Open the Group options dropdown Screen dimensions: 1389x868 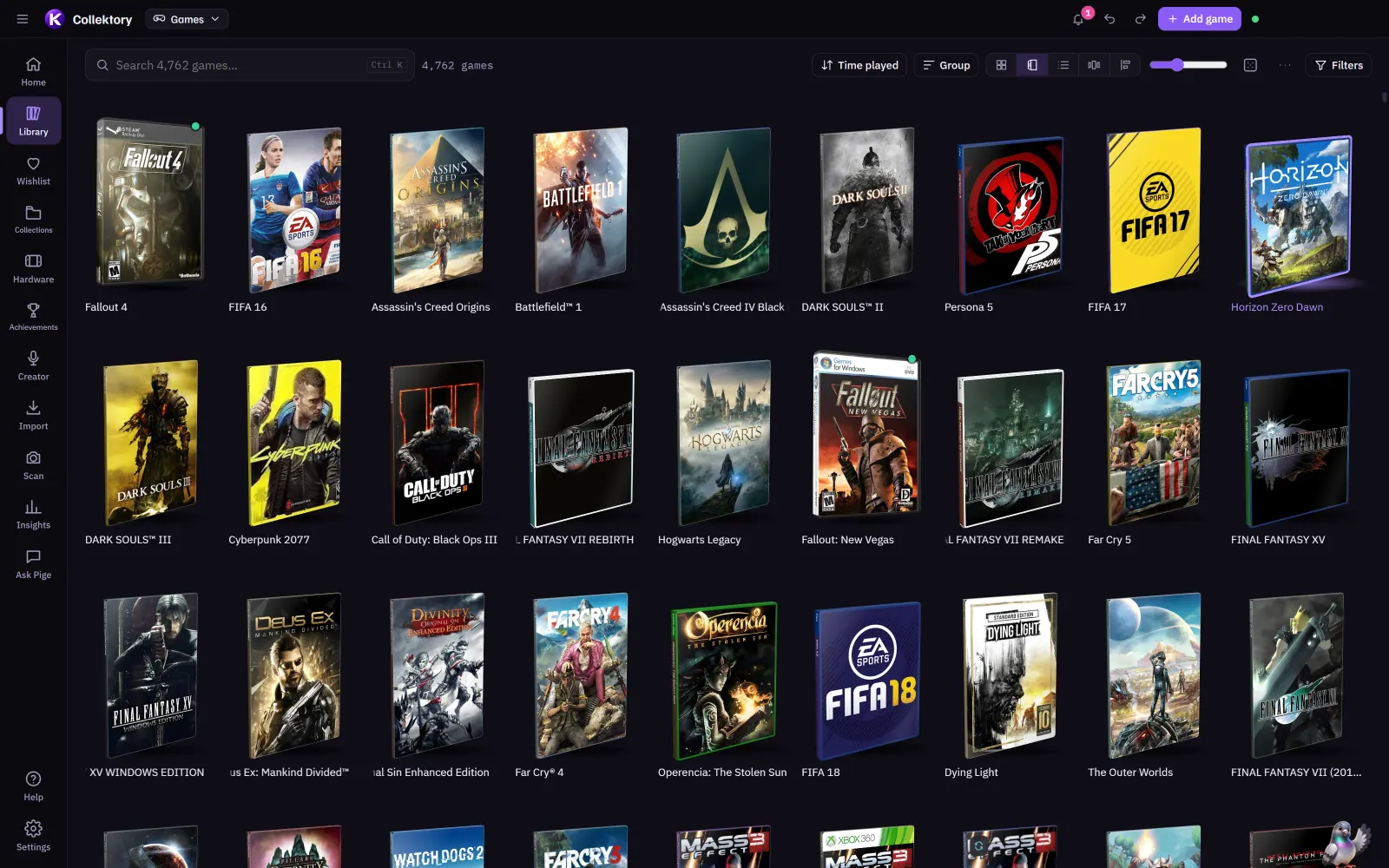click(946, 65)
